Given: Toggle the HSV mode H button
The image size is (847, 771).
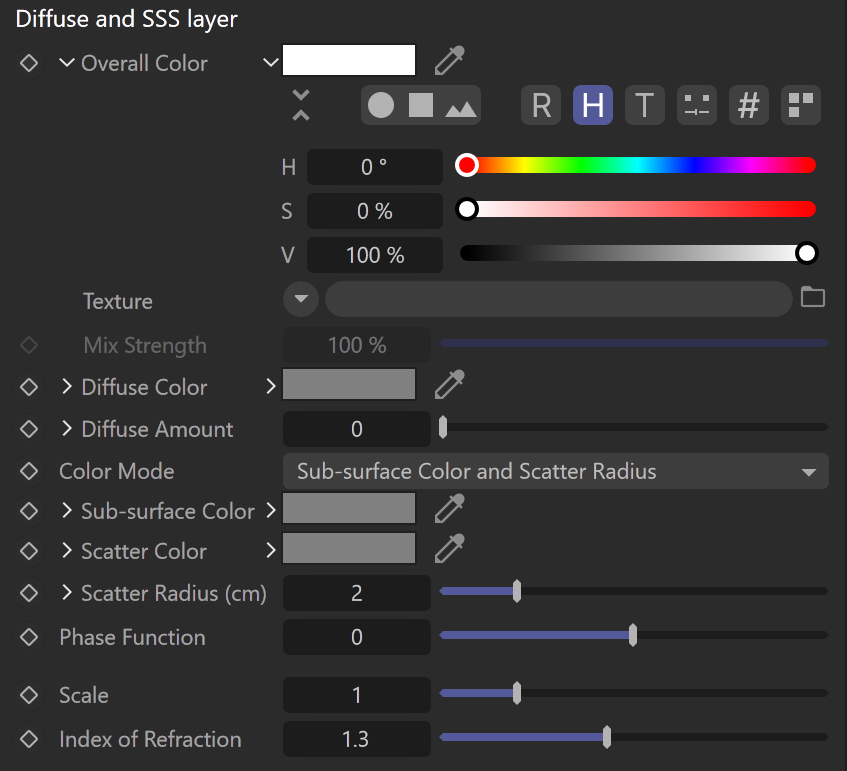Looking at the screenshot, I should (x=593, y=105).
